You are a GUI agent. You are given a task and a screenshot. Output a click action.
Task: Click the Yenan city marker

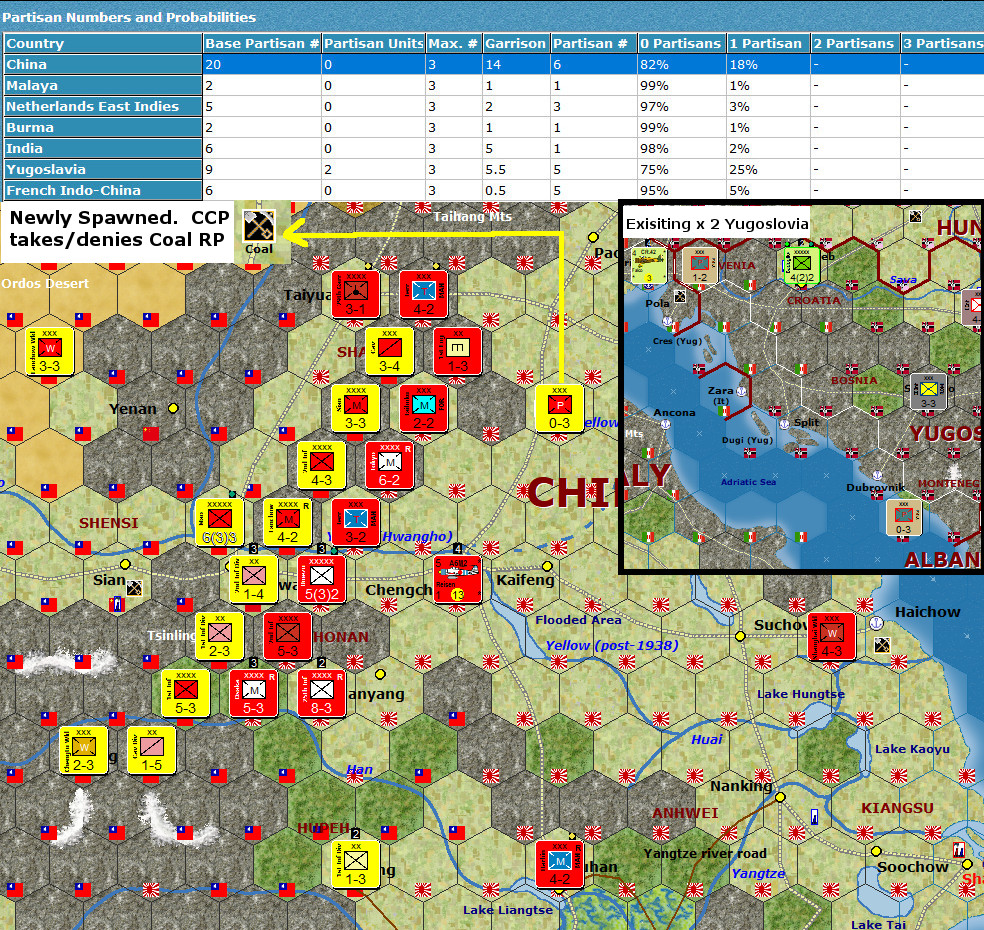173,408
